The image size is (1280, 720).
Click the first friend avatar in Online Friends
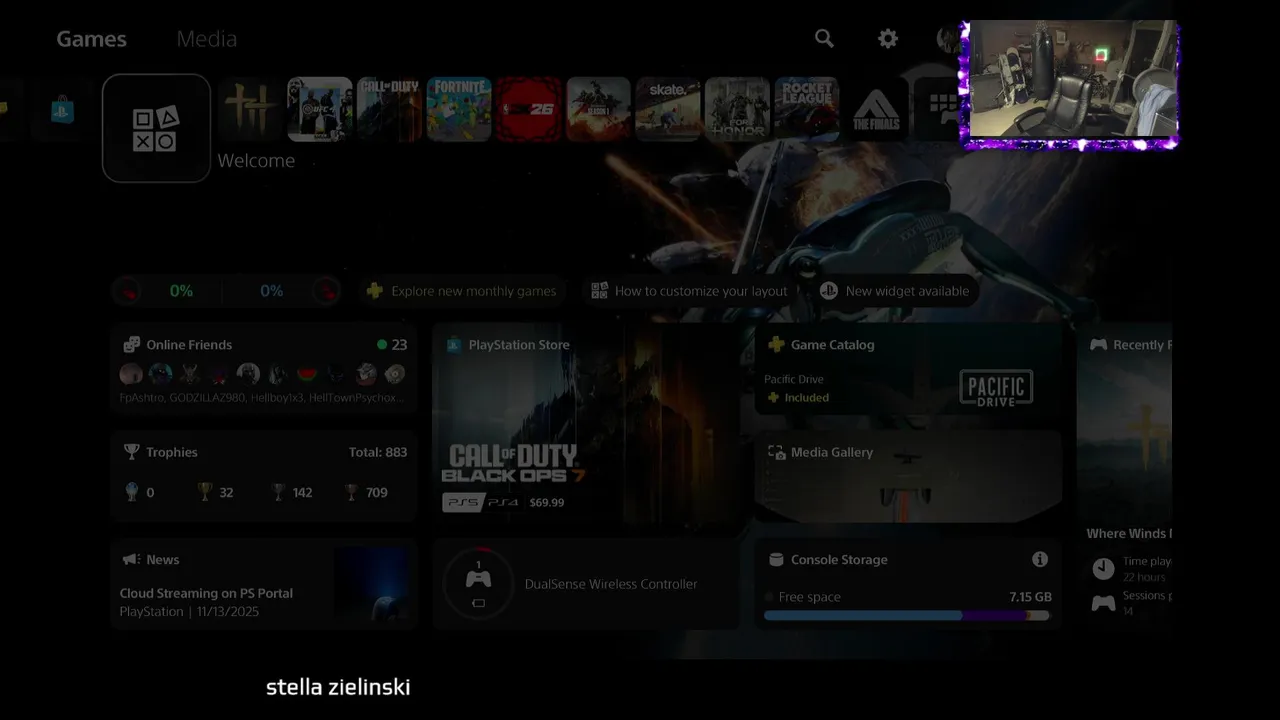click(131, 374)
